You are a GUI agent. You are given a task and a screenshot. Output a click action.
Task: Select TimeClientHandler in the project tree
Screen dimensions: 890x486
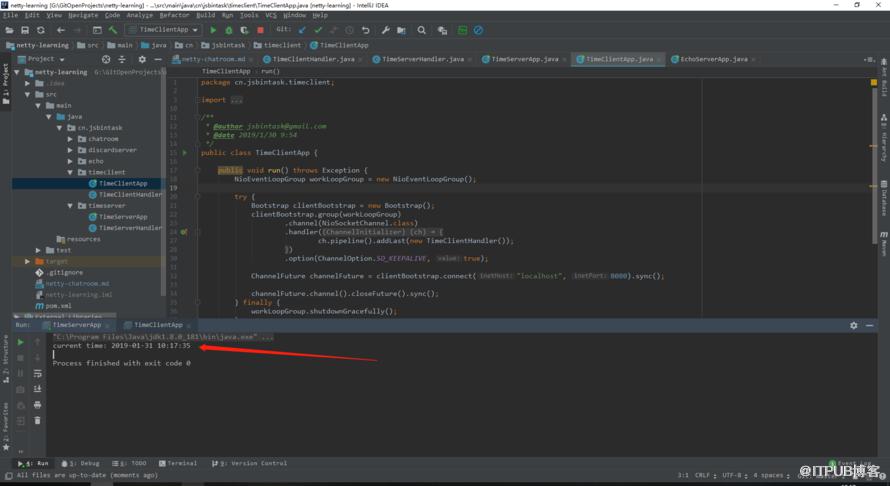[125, 195]
